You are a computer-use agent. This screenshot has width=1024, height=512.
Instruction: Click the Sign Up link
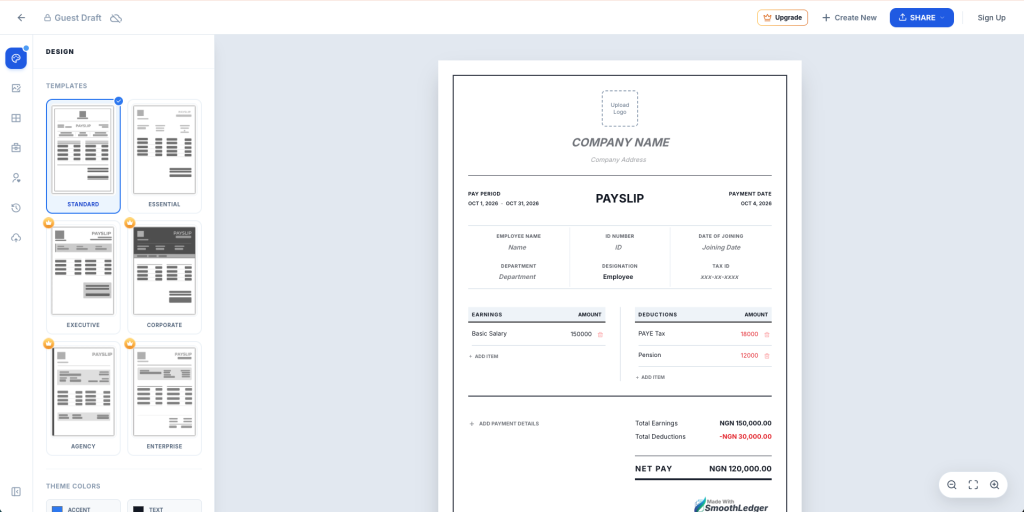pos(991,18)
